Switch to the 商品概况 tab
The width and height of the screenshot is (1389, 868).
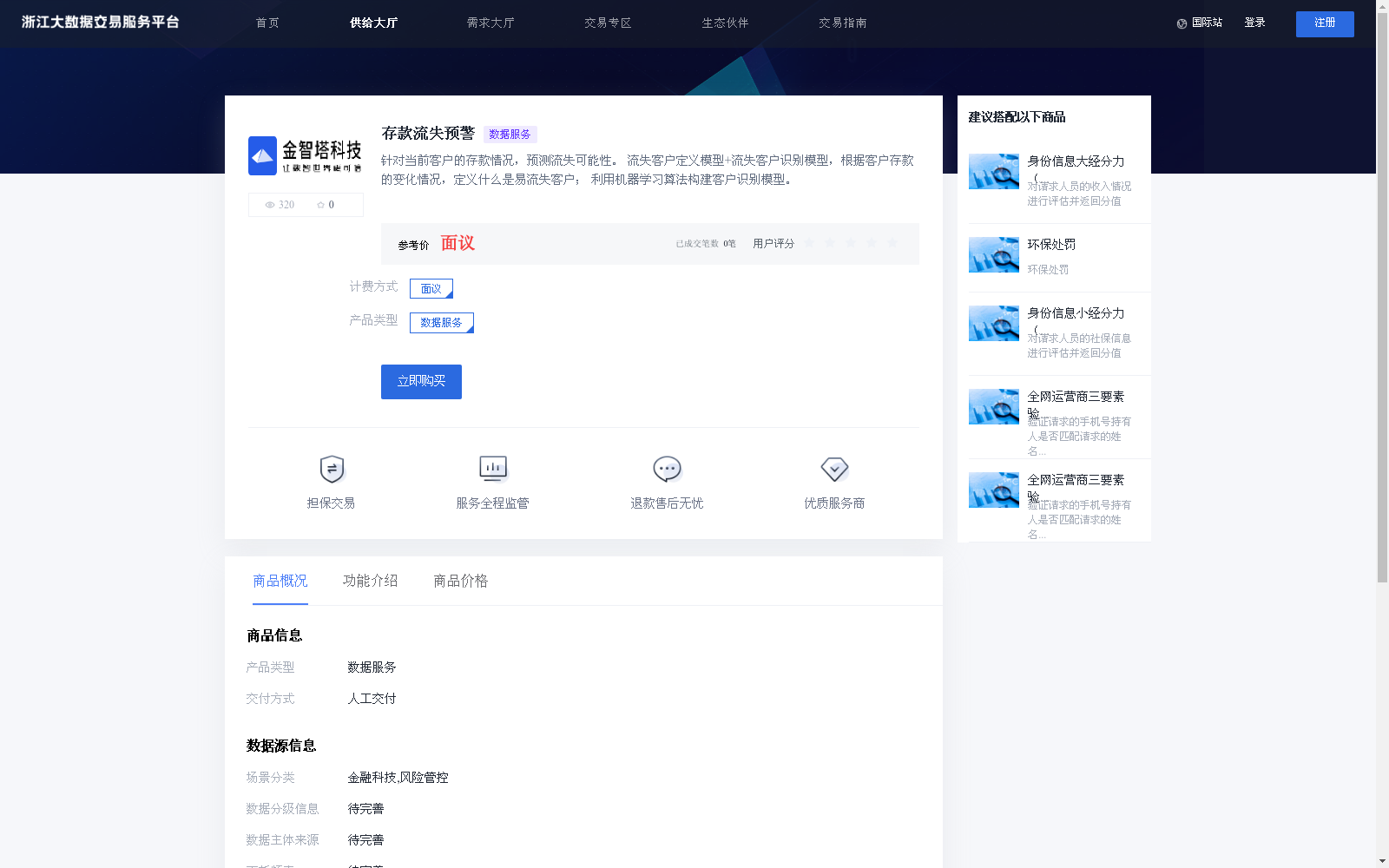[x=280, y=581]
